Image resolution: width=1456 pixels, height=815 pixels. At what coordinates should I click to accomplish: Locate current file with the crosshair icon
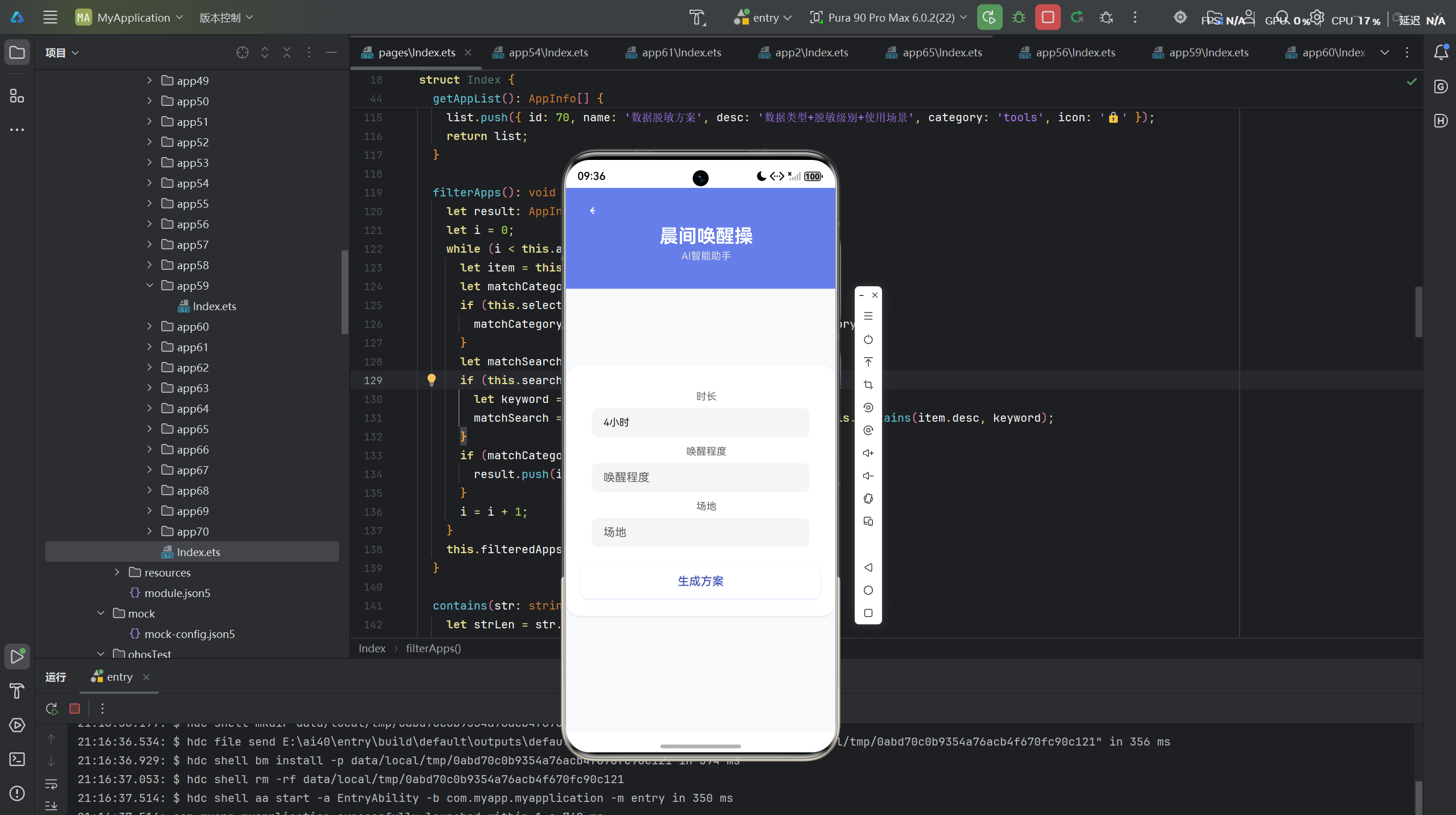coord(242,52)
